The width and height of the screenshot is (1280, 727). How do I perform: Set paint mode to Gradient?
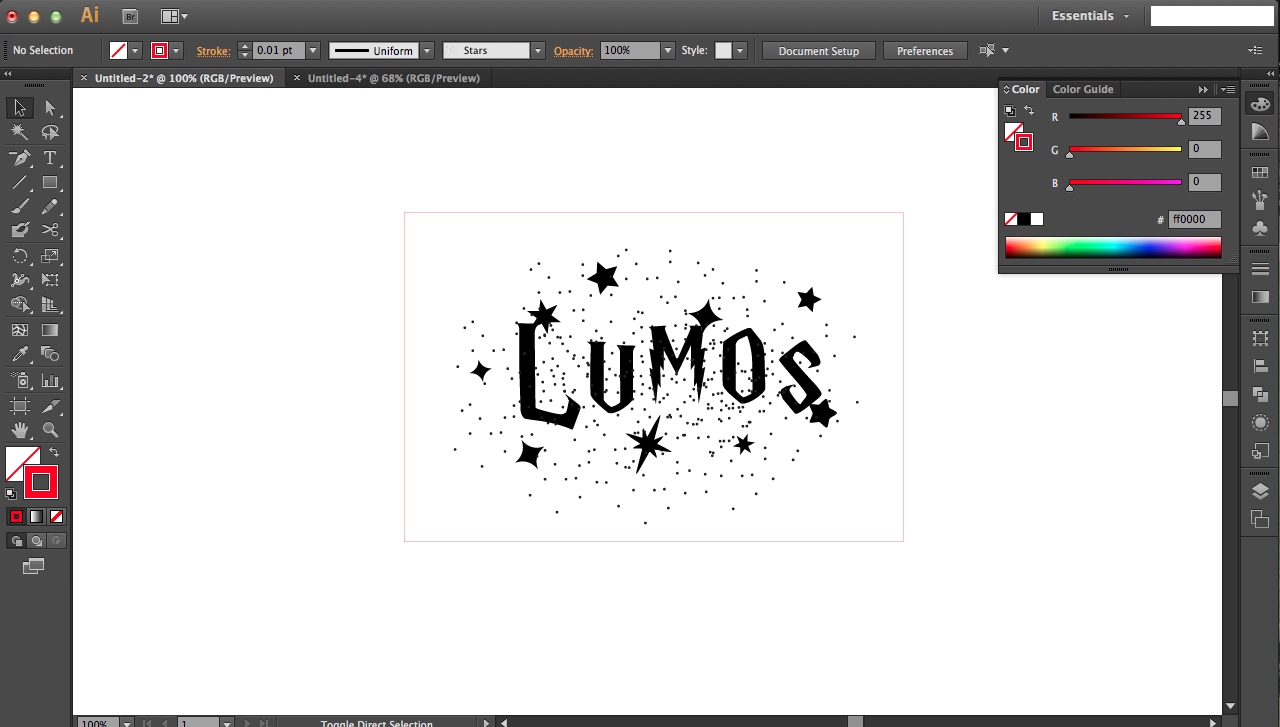(x=36, y=516)
